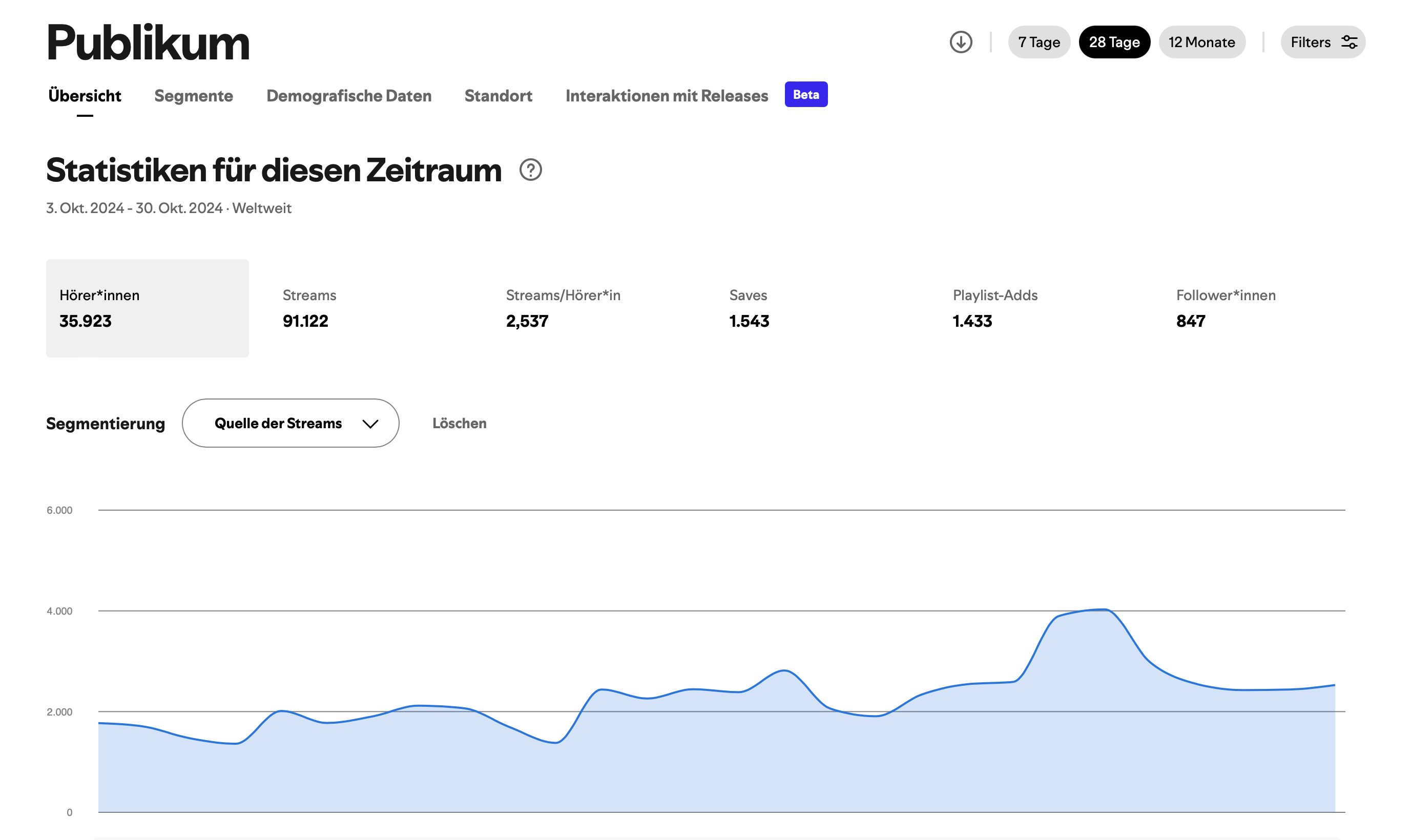Open the Filters button
This screenshot has width=1411, height=840.
1310,42
